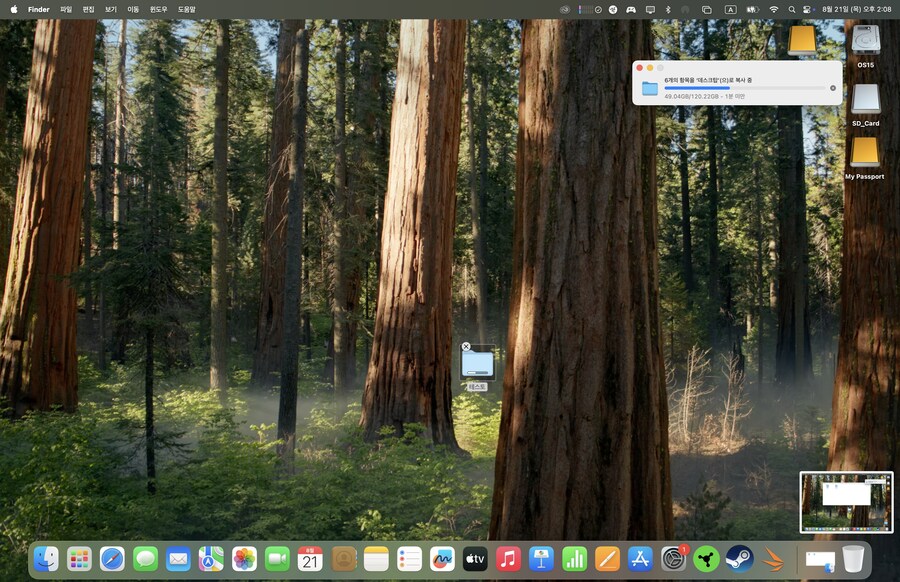
Task: Select the OS15 drive on desktop
Action: point(866,41)
